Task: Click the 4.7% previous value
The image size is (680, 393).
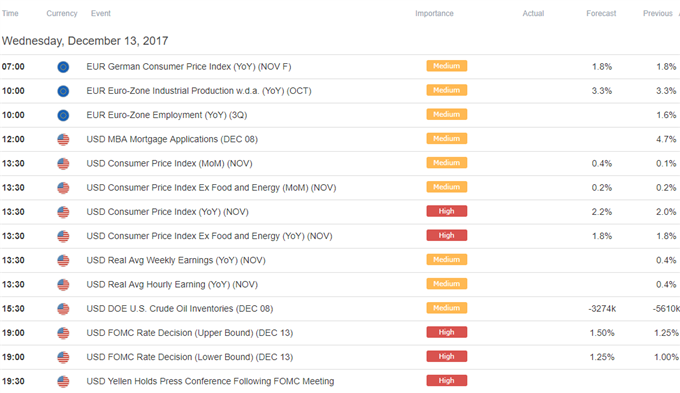Action: click(666, 140)
